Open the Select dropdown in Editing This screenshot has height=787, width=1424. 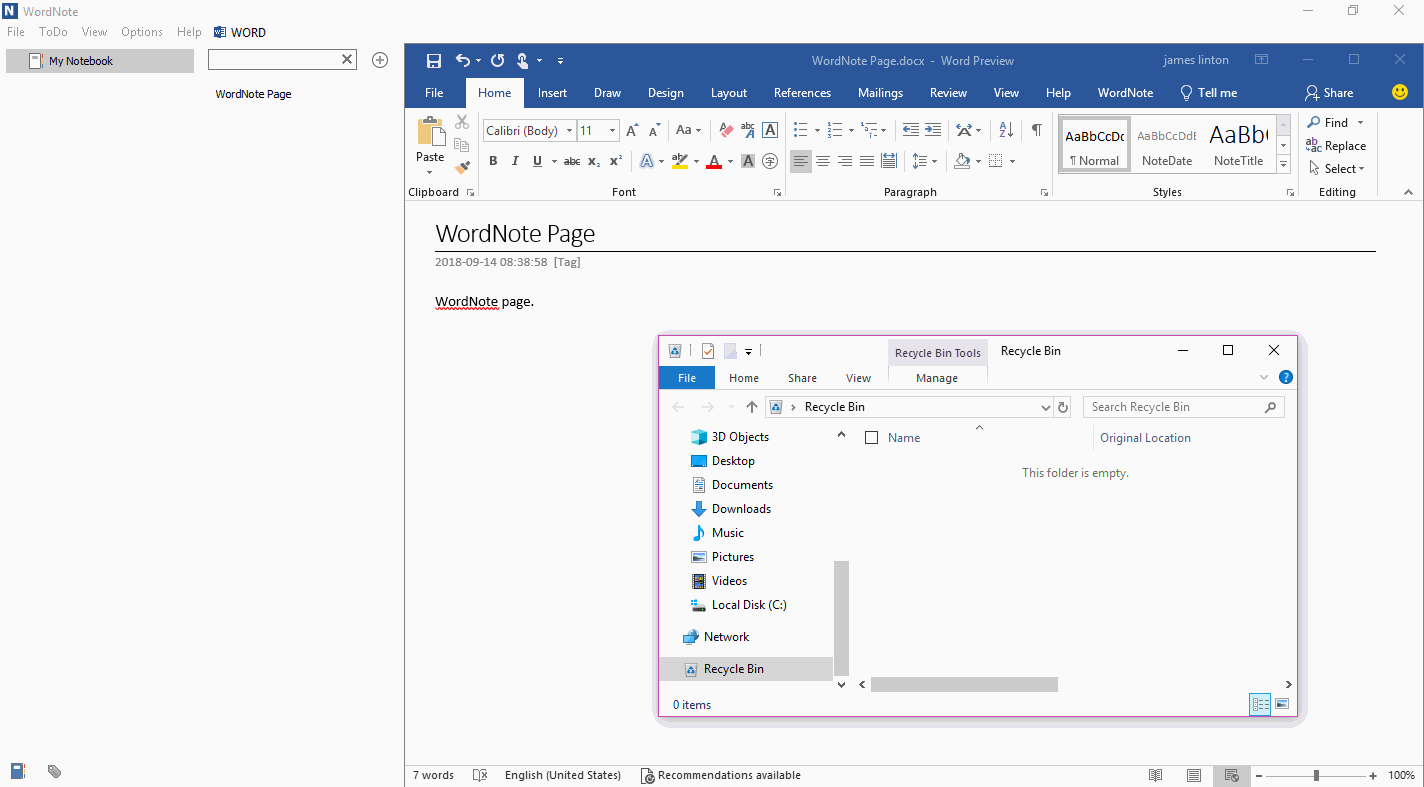point(1336,169)
